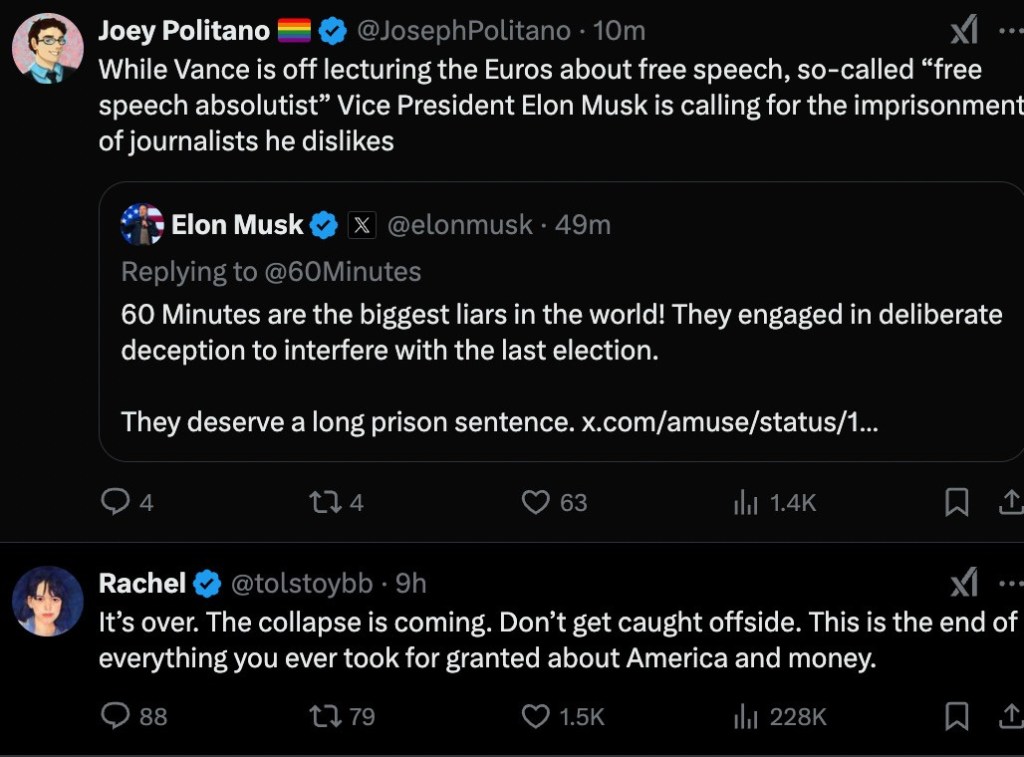Open Rachel's profile avatar

coord(47,600)
